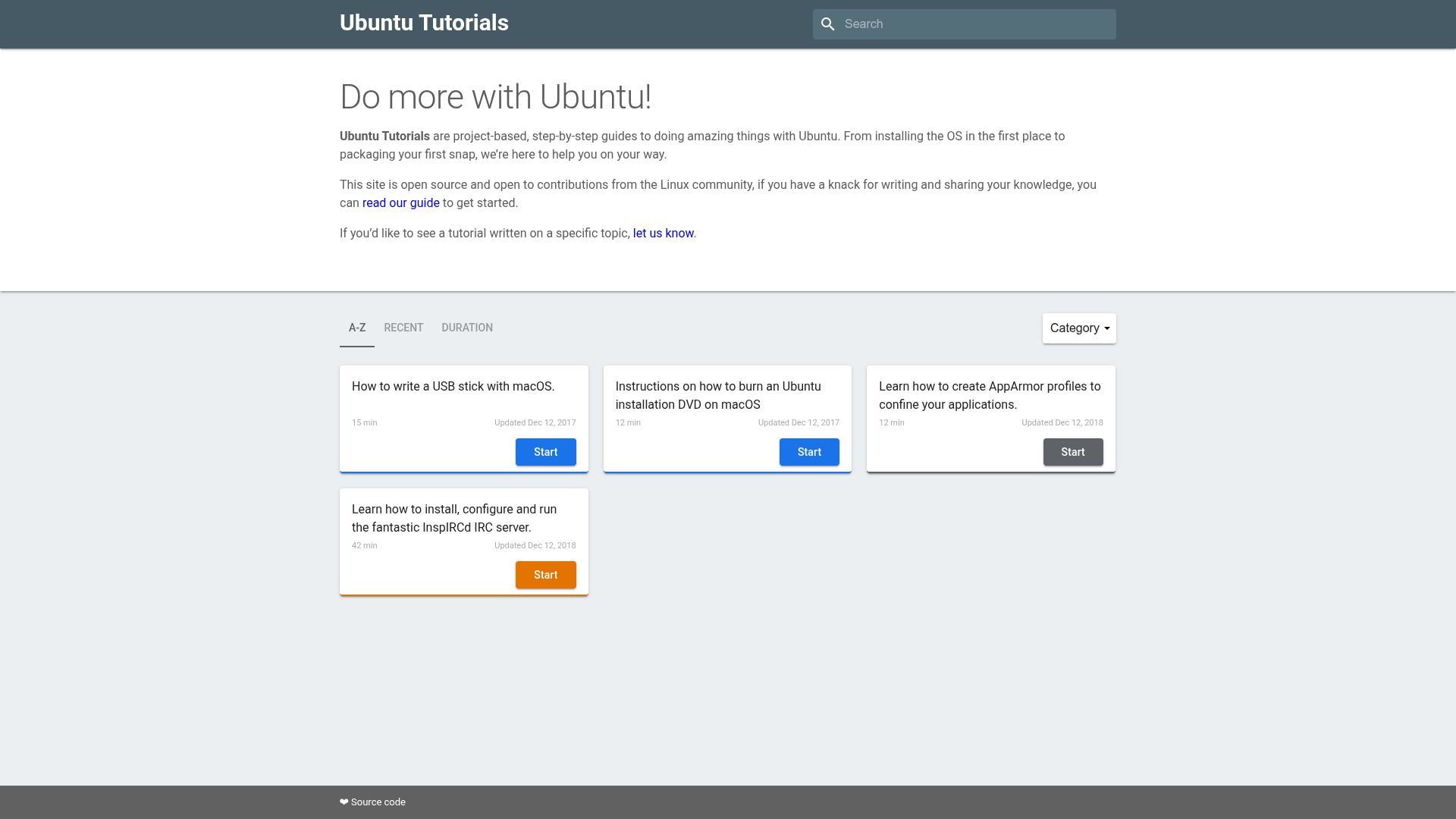Switch to the A-Z sorting tab

tap(357, 328)
